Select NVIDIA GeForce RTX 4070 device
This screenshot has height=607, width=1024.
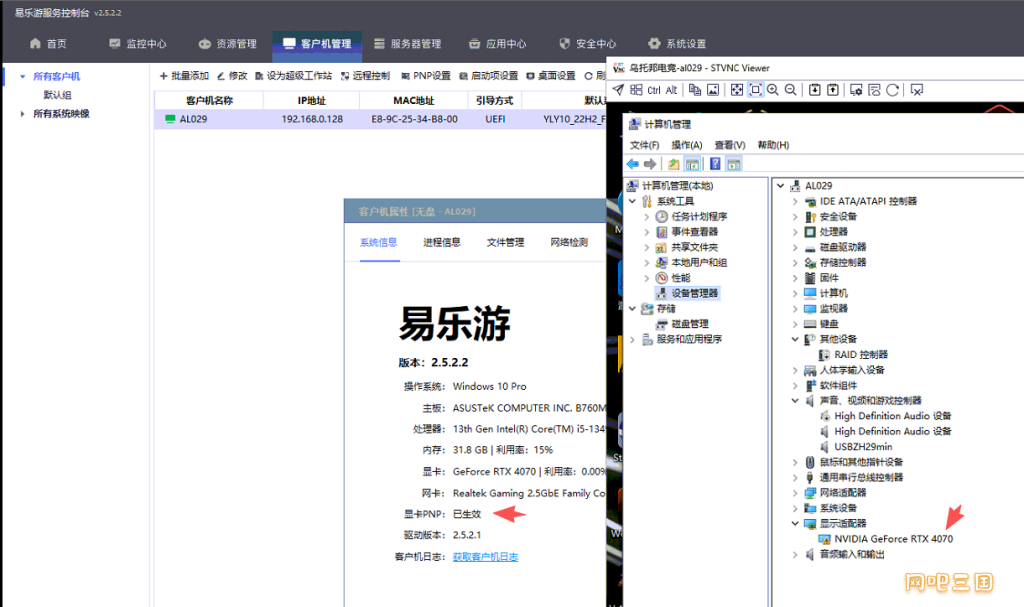coord(893,539)
